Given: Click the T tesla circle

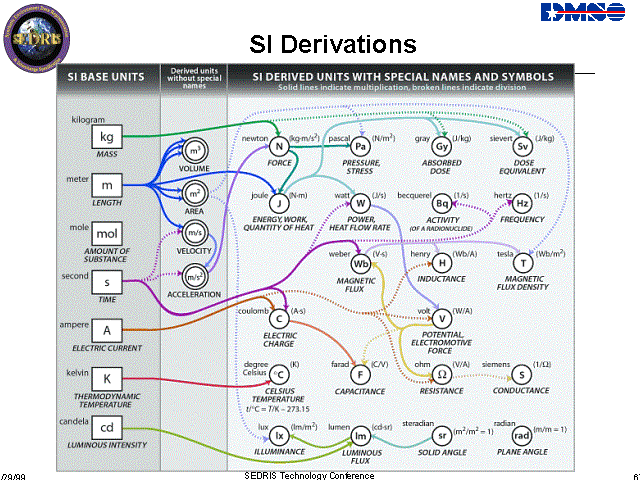Looking at the screenshot, I should tap(523, 263).
